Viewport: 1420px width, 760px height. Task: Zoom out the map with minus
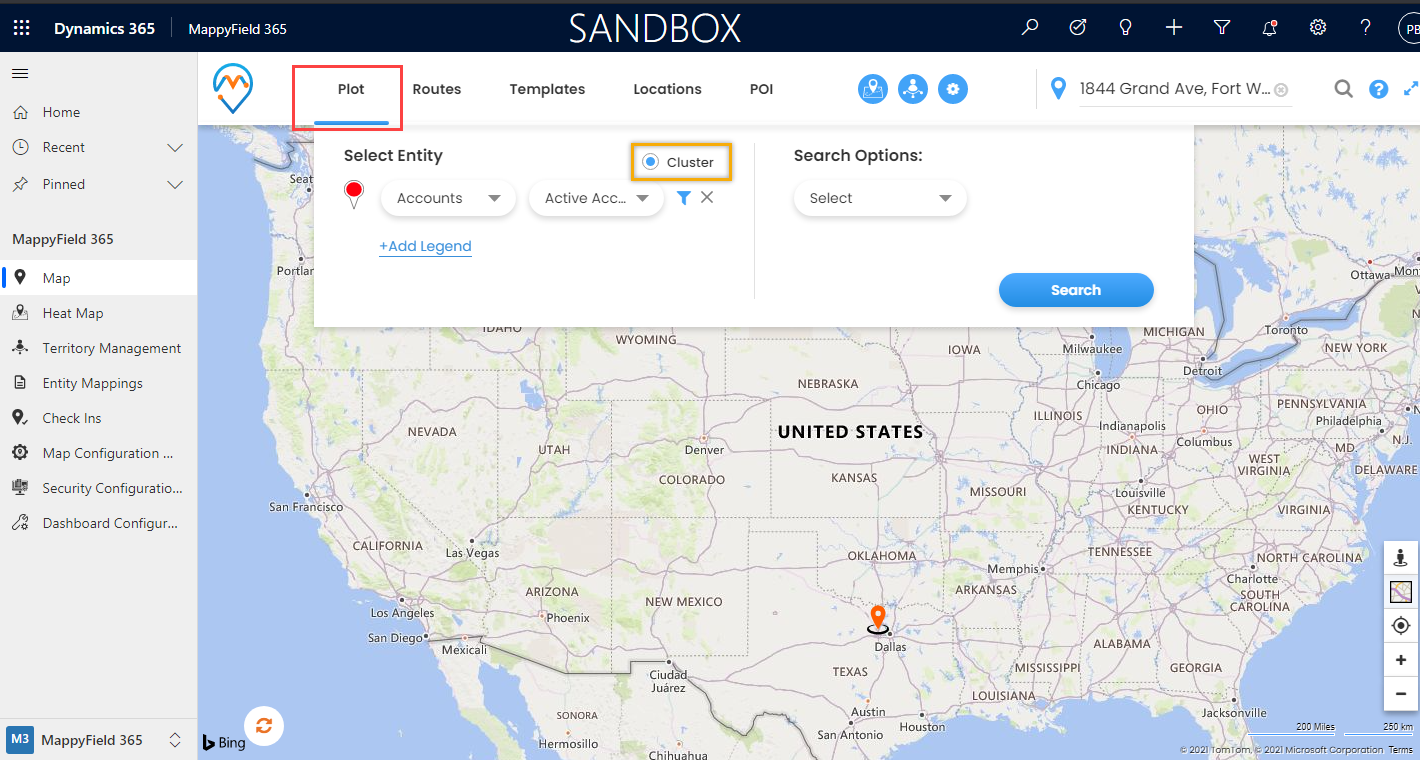click(1401, 694)
